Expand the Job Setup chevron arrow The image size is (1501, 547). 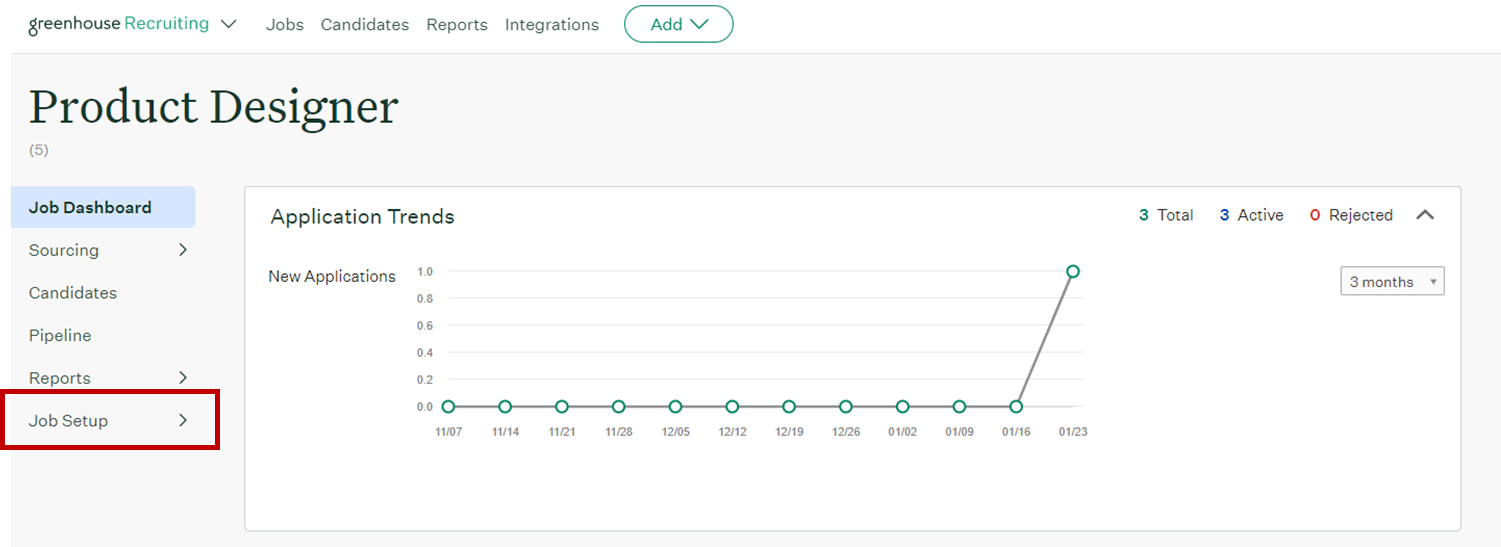[183, 421]
